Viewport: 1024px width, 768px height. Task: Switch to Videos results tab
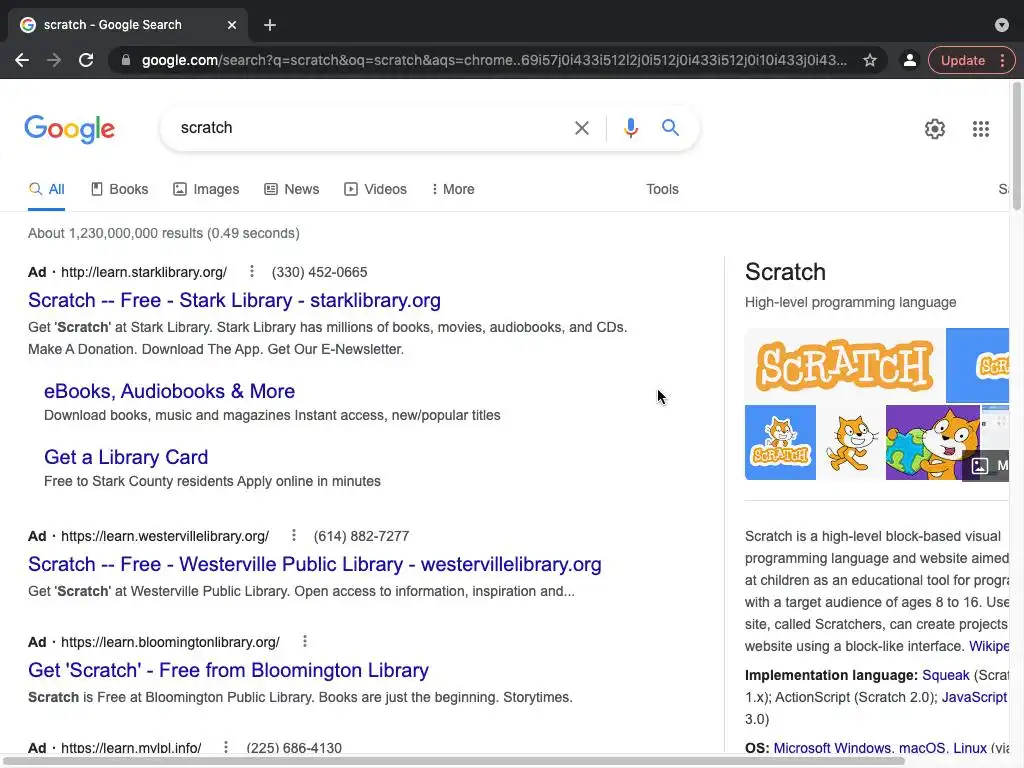[x=376, y=189]
